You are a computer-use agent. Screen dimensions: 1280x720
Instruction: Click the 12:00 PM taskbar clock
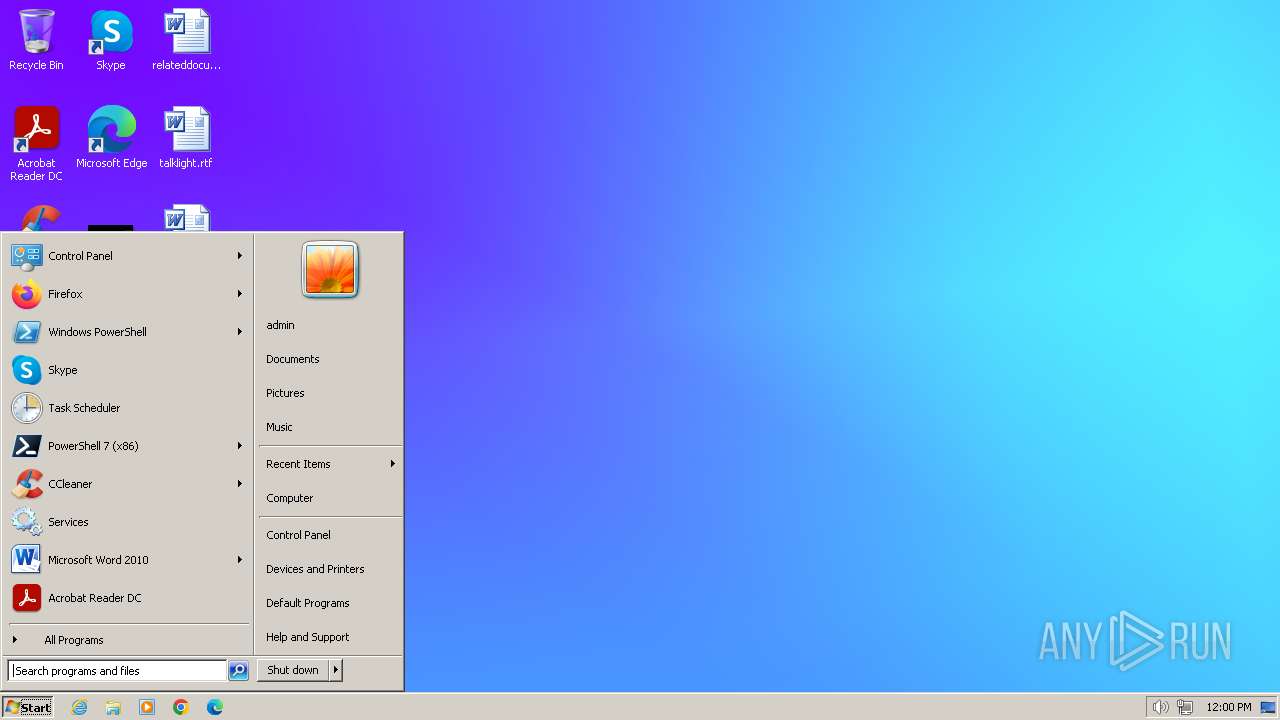coord(1228,707)
